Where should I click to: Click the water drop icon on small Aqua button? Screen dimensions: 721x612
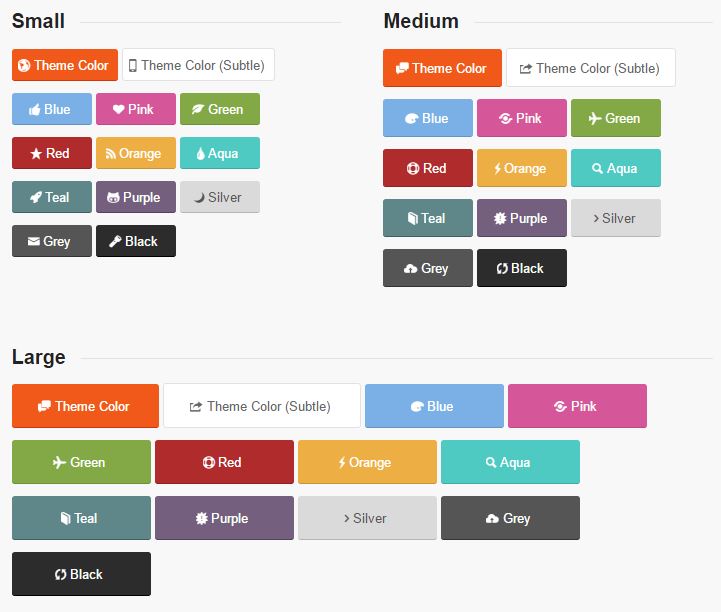click(x=200, y=154)
